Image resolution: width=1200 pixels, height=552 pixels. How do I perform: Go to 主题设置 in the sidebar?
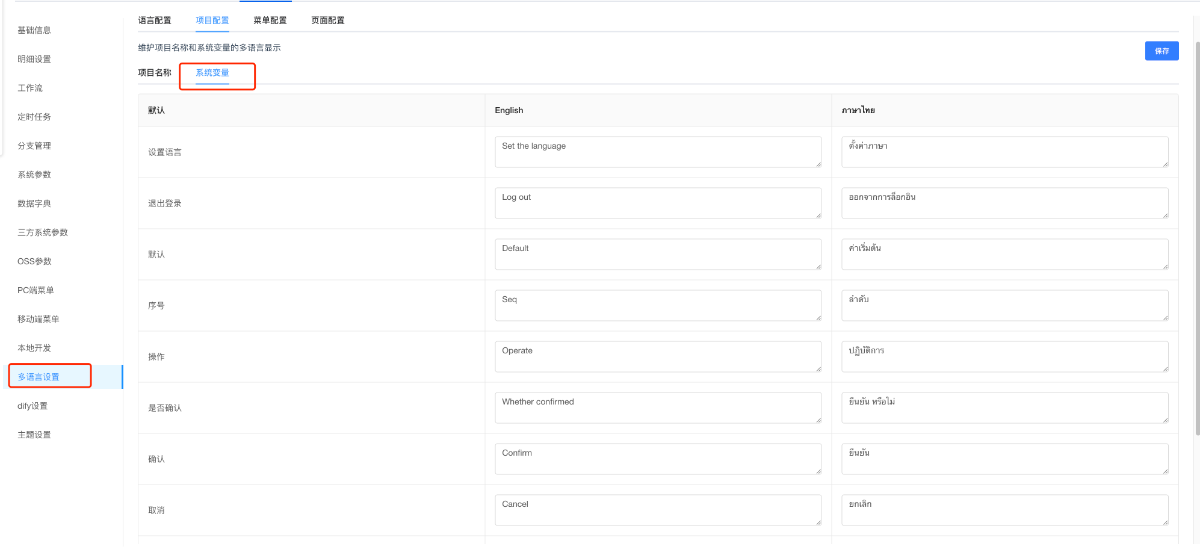[34, 435]
